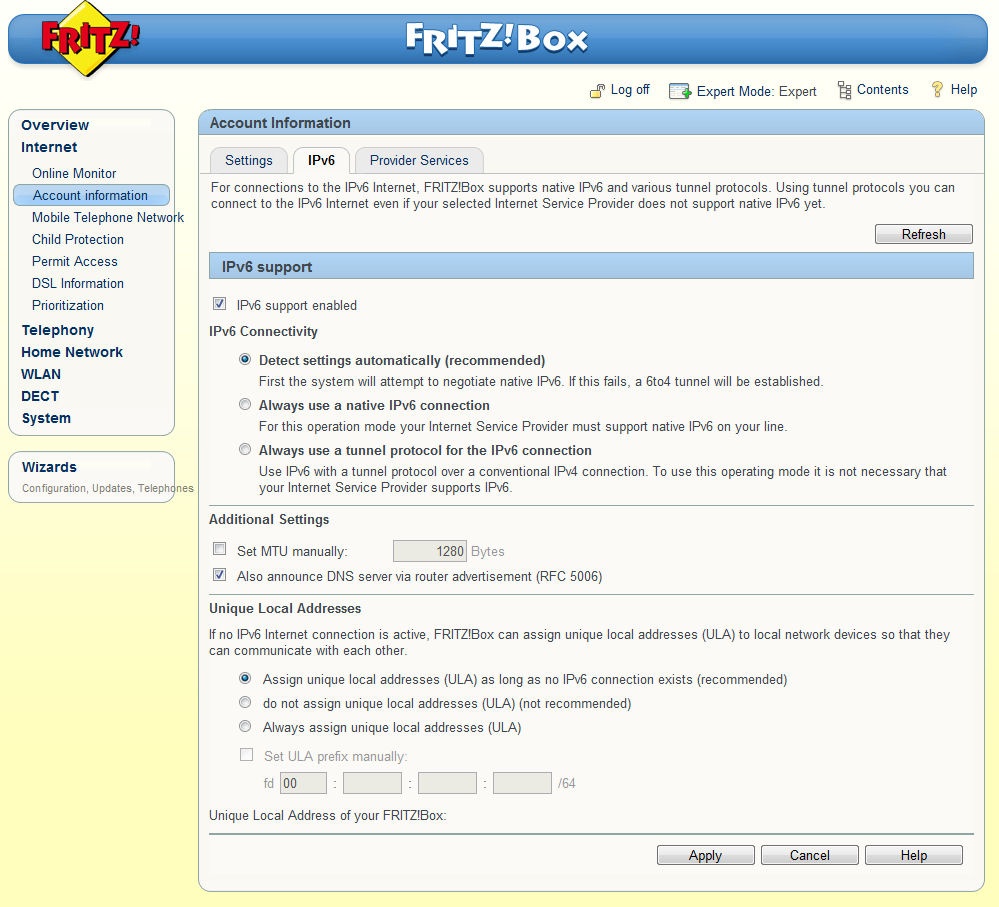
Task: Select Always use a native IPv6 connection
Action: tap(245, 404)
